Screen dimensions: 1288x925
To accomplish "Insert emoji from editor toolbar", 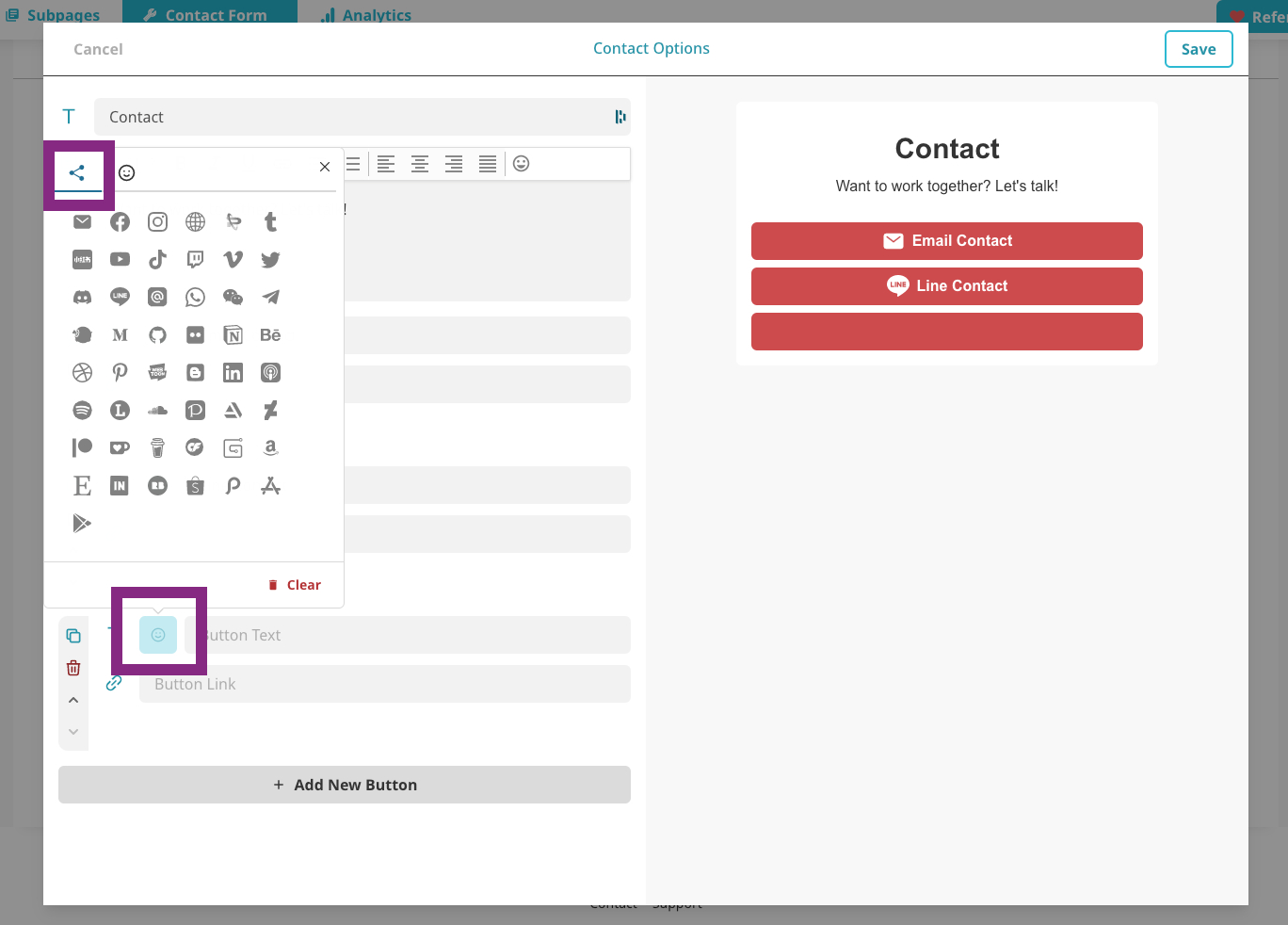I will coord(522,164).
